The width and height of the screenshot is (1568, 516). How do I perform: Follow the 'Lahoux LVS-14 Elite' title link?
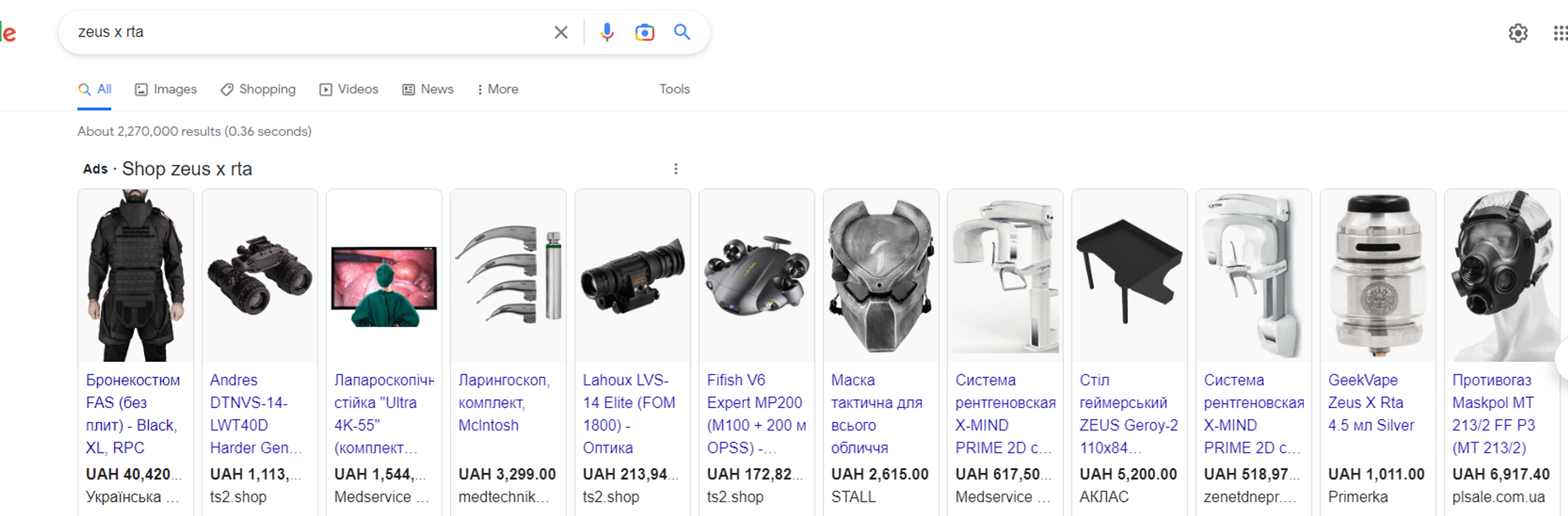tap(629, 413)
